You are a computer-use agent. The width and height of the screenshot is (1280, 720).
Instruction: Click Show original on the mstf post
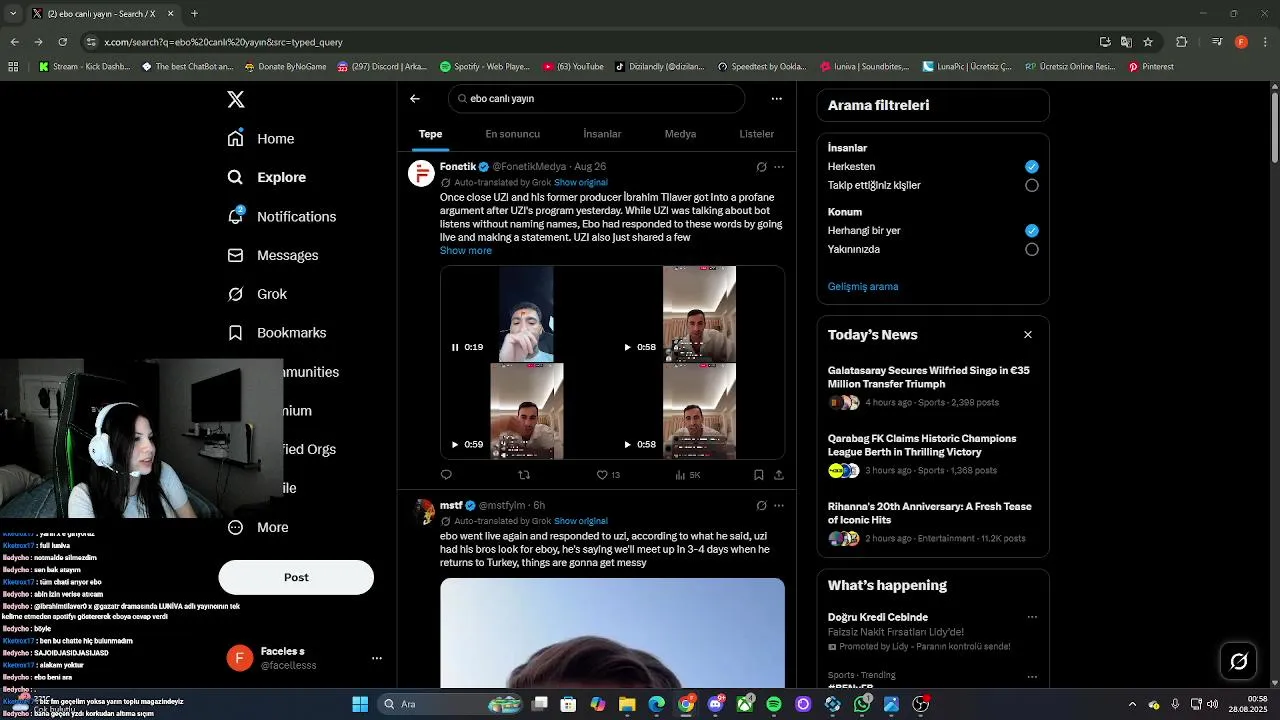point(581,521)
